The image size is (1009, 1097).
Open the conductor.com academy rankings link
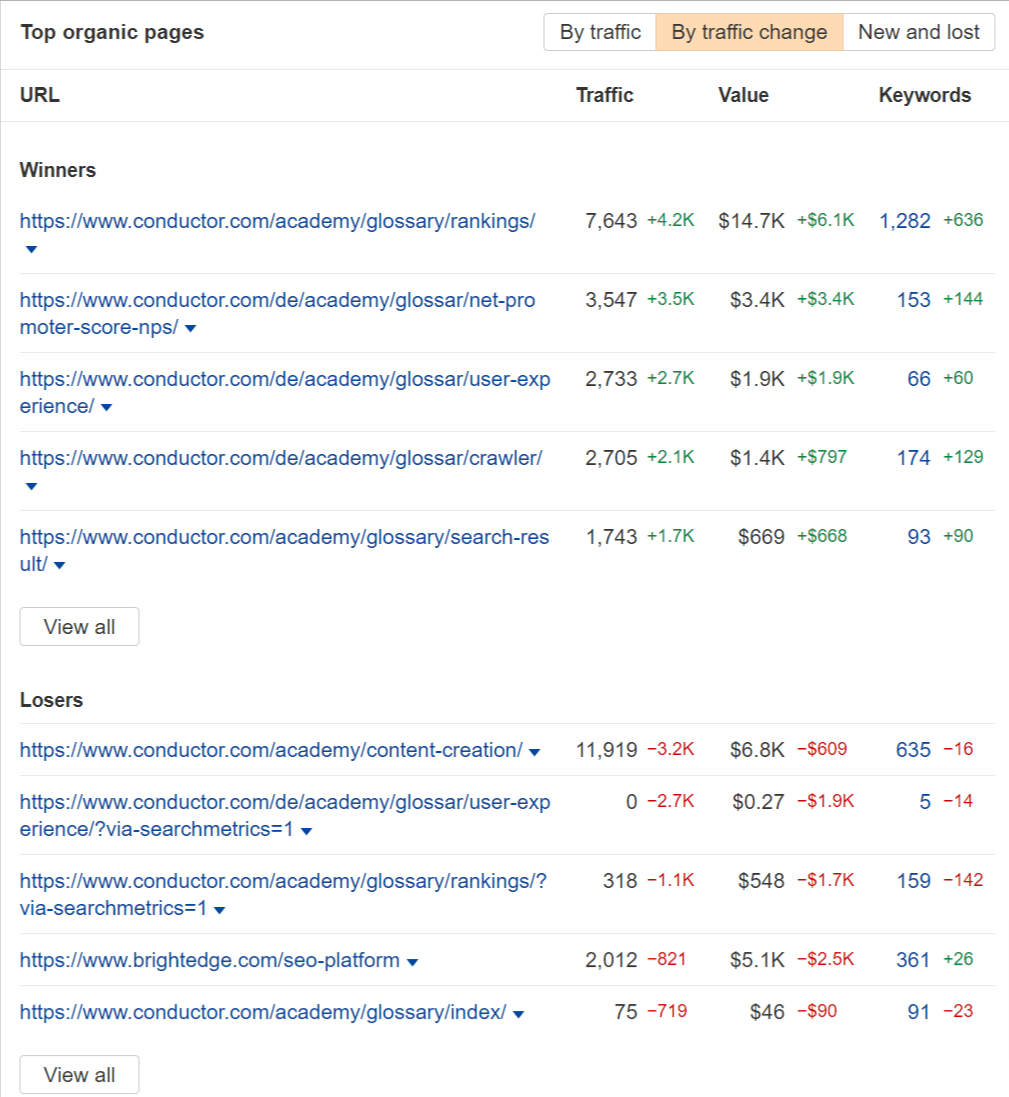(x=280, y=221)
